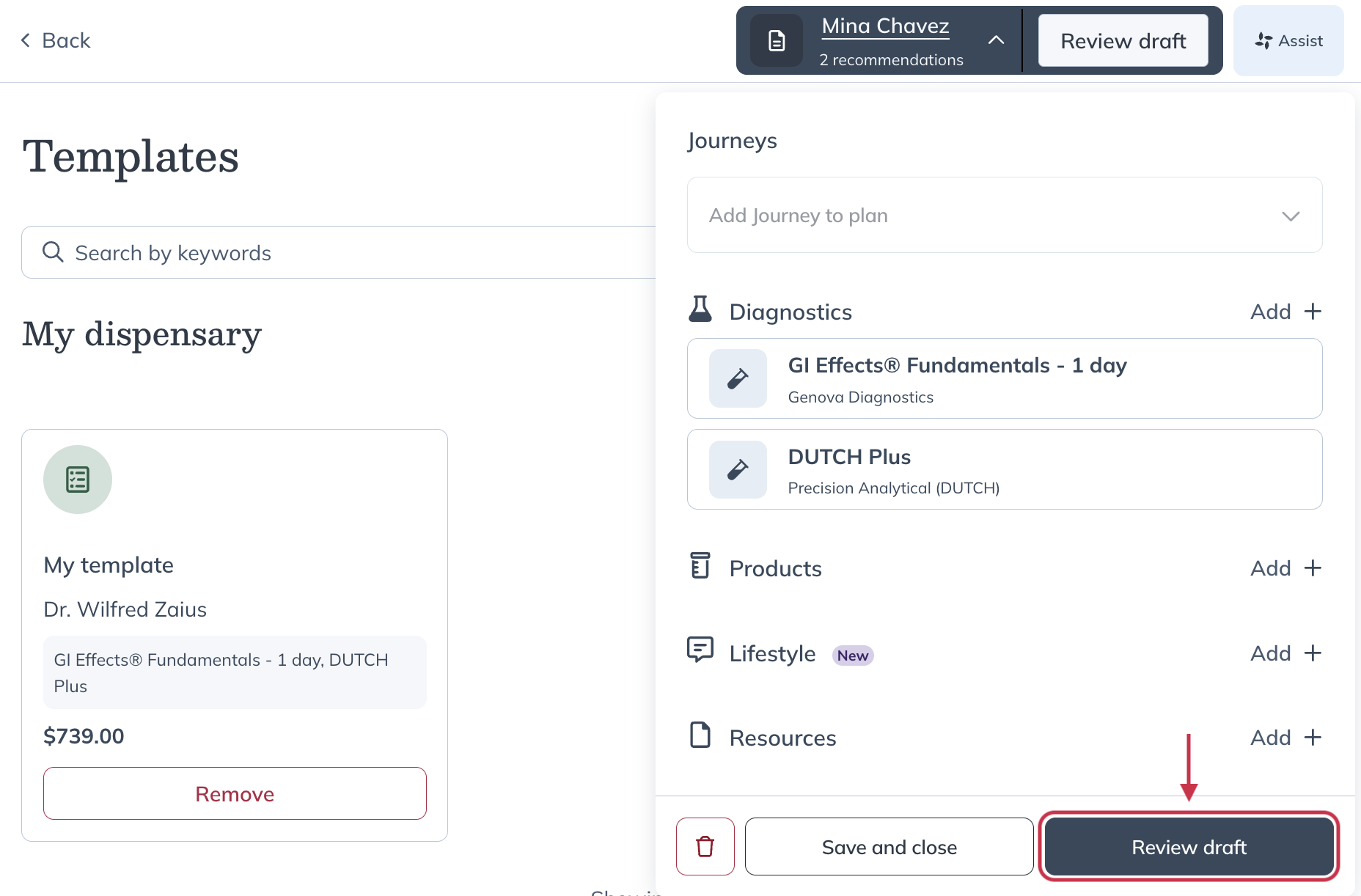Click the GI Effects test tube icon
The image size is (1361, 896).
click(737, 378)
